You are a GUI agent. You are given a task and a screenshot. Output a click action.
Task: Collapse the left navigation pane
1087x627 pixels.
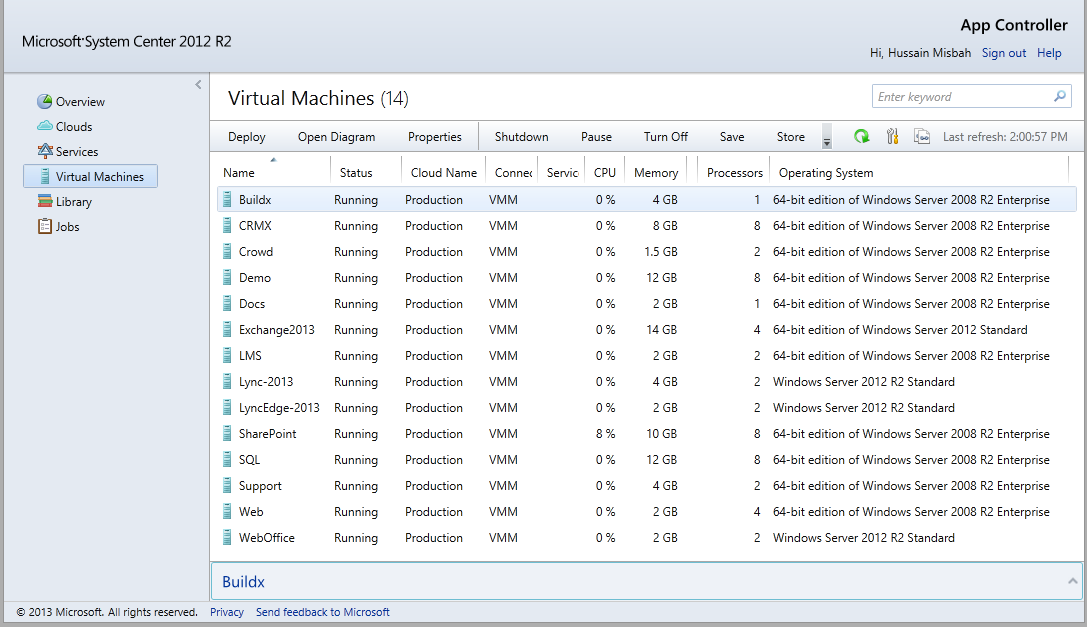[198, 85]
